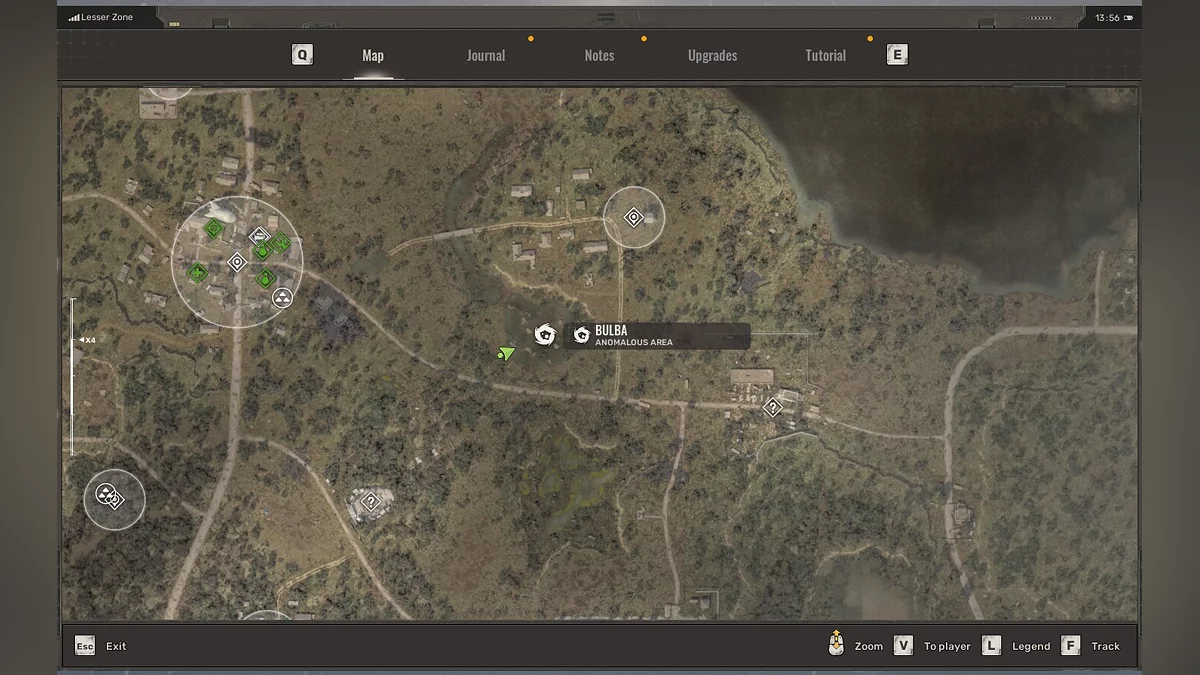Open the Journal tab
The image size is (1200, 675).
[x=486, y=55]
